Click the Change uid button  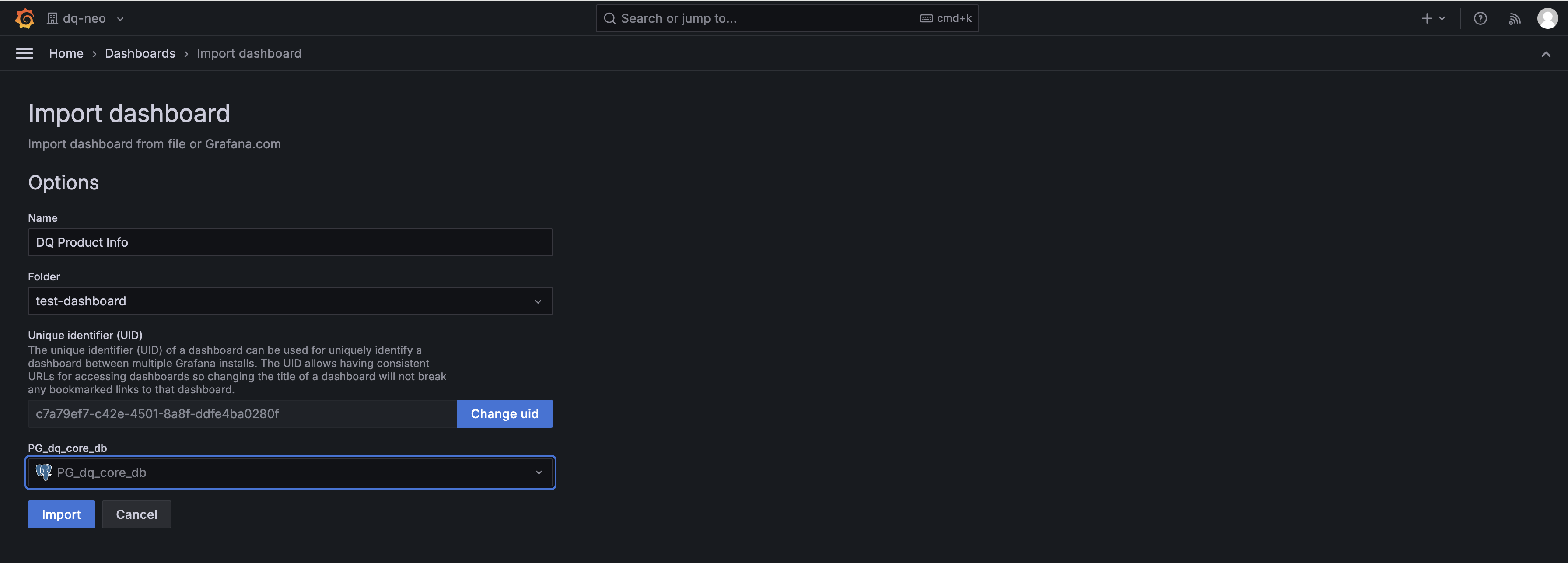point(504,414)
